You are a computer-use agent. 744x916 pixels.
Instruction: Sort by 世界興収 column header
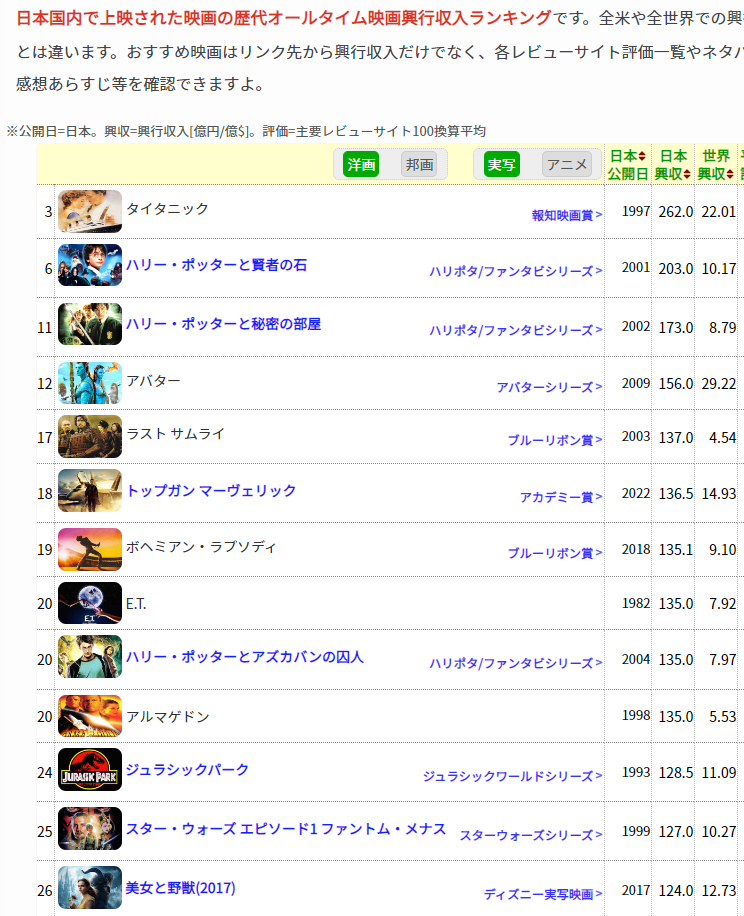(x=716, y=165)
